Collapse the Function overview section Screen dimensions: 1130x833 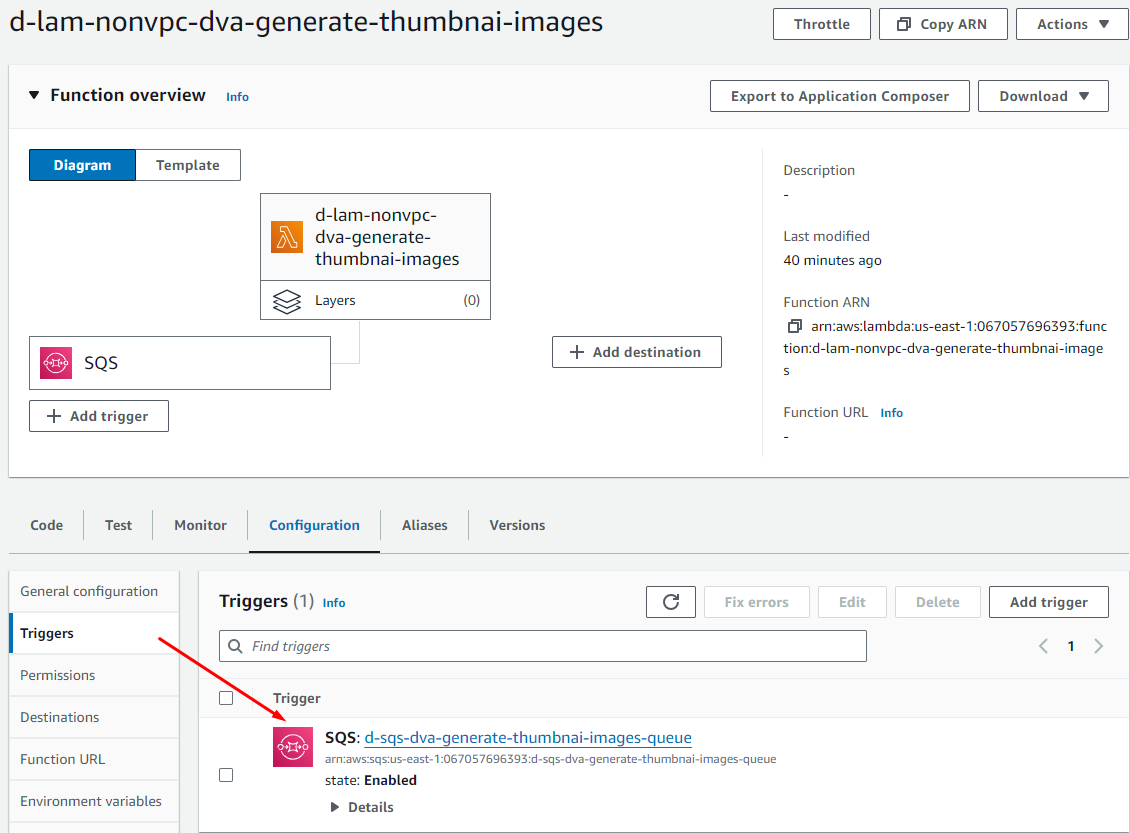pos(34,95)
